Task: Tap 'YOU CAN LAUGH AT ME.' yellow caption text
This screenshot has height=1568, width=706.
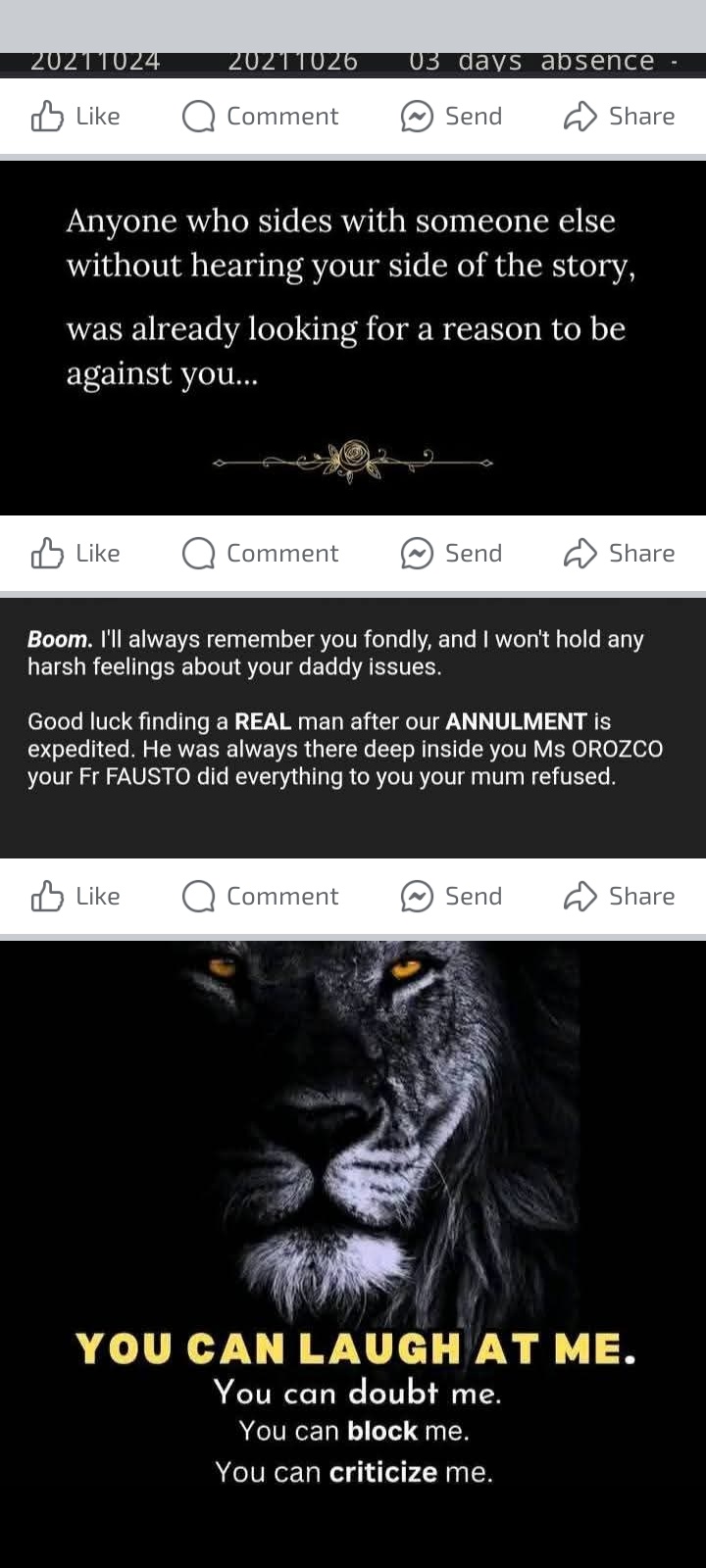Action: tap(355, 1348)
